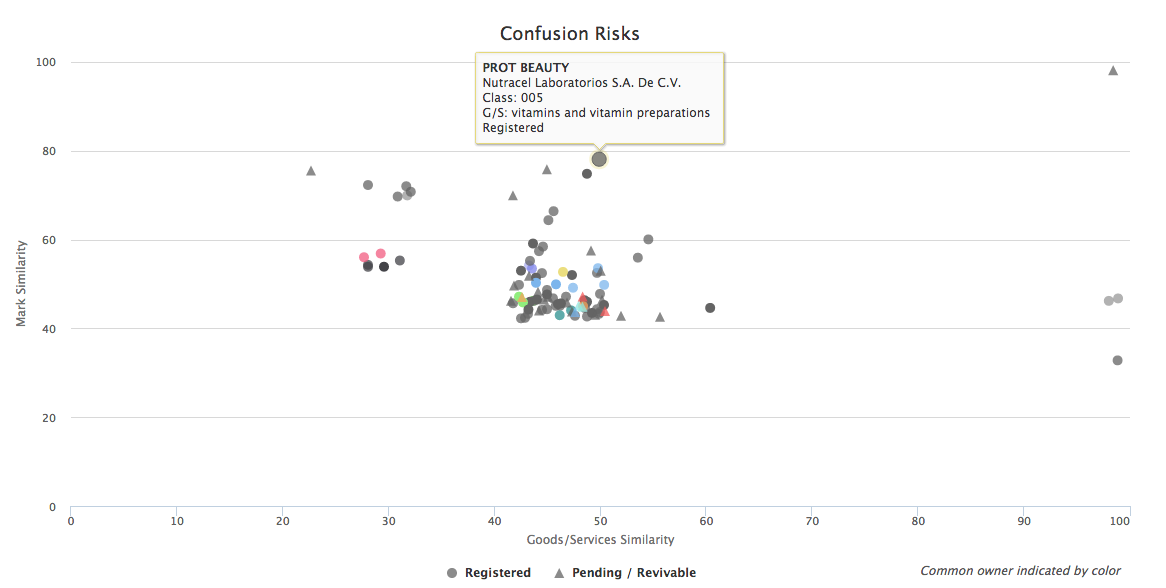1166x588 pixels.
Task: Click the Registered legend circle symbol
Action: [452, 573]
